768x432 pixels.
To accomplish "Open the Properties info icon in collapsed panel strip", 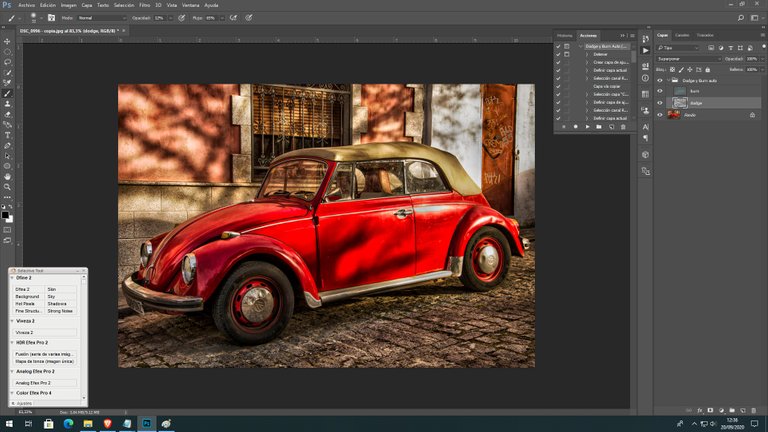I will click(646, 78).
